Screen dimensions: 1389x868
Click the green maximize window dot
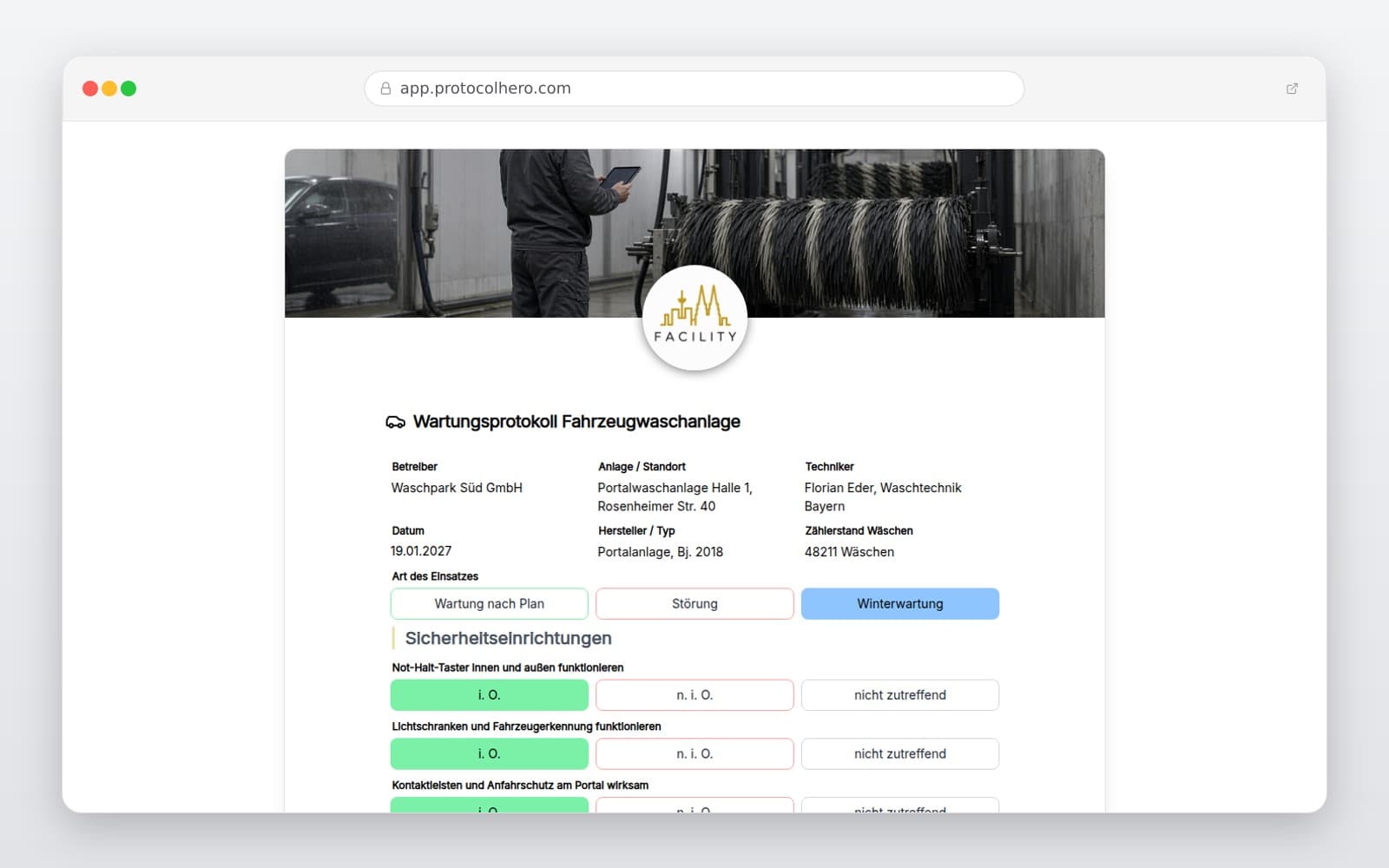[128, 89]
